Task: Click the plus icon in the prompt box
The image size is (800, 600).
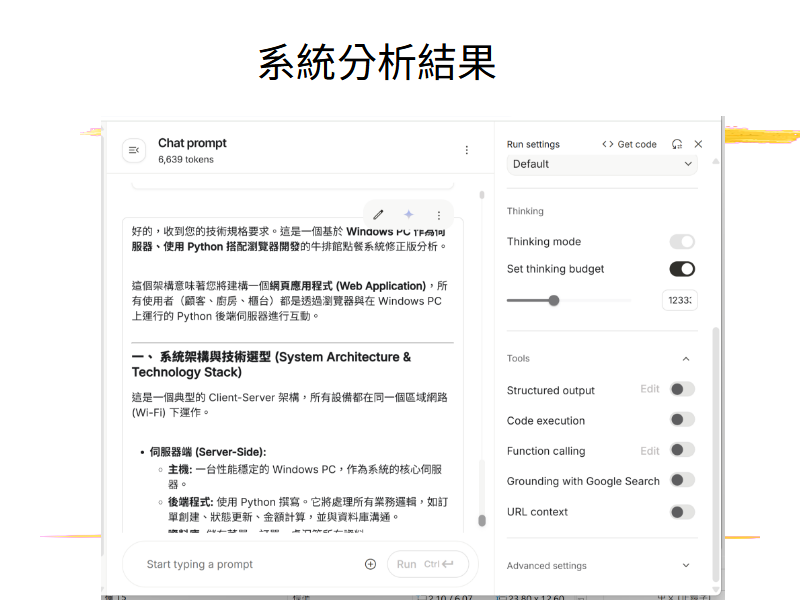Action: pyautogui.click(x=370, y=564)
